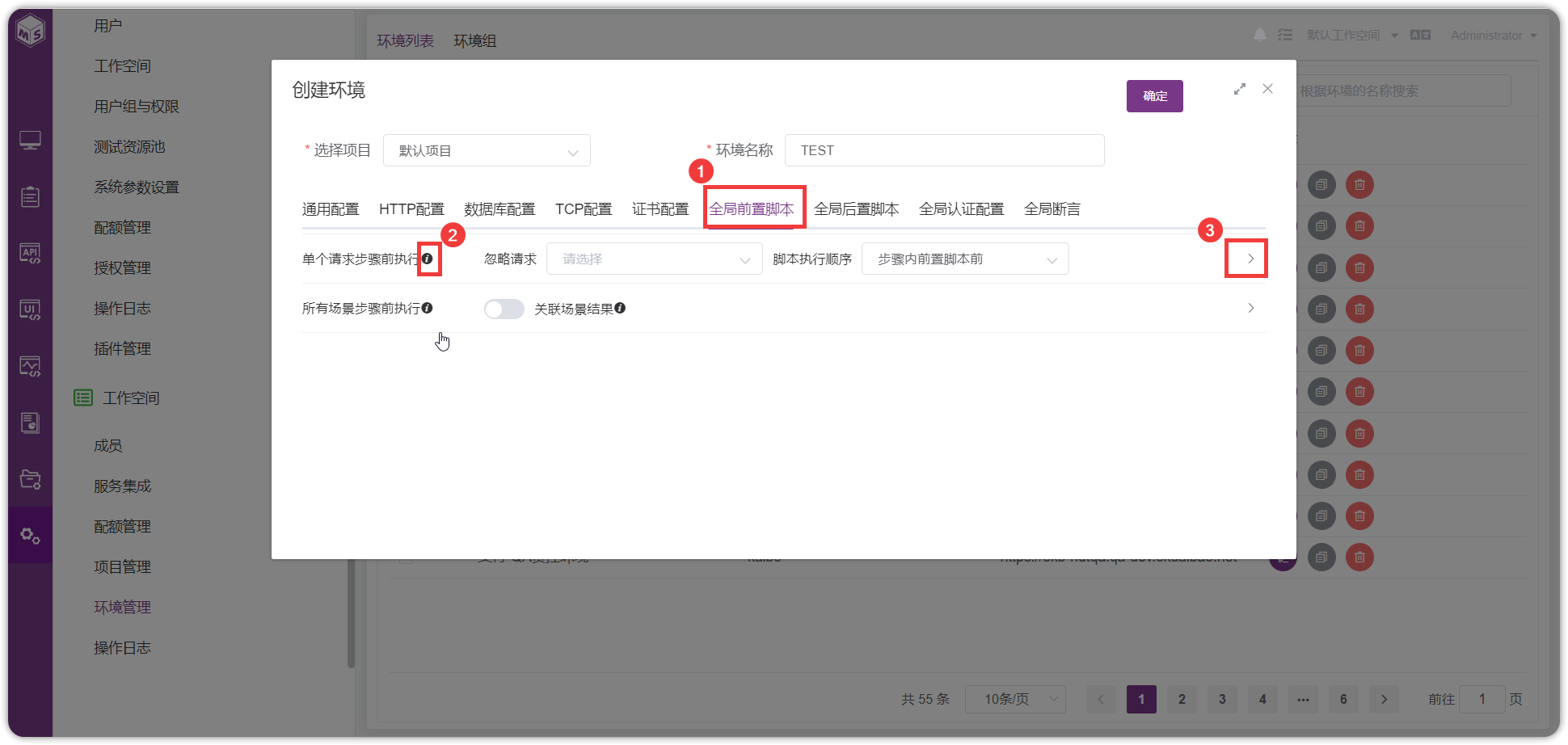This screenshot has width=1568, height=745.
Task: Open the test tracking clipboard sidebar icon
Action: coord(30,196)
